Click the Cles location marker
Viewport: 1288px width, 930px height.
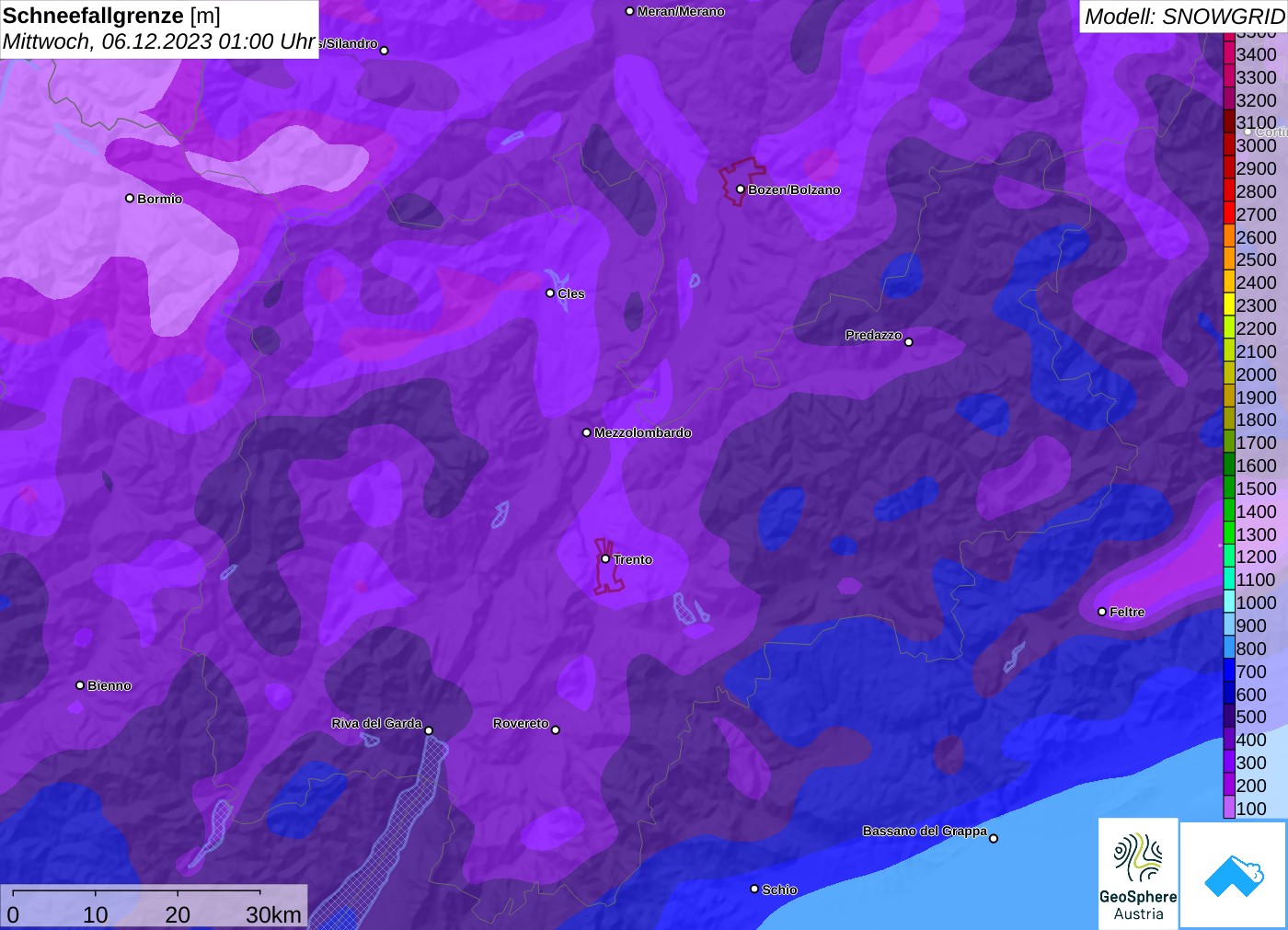pyautogui.click(x=550, y=293)
